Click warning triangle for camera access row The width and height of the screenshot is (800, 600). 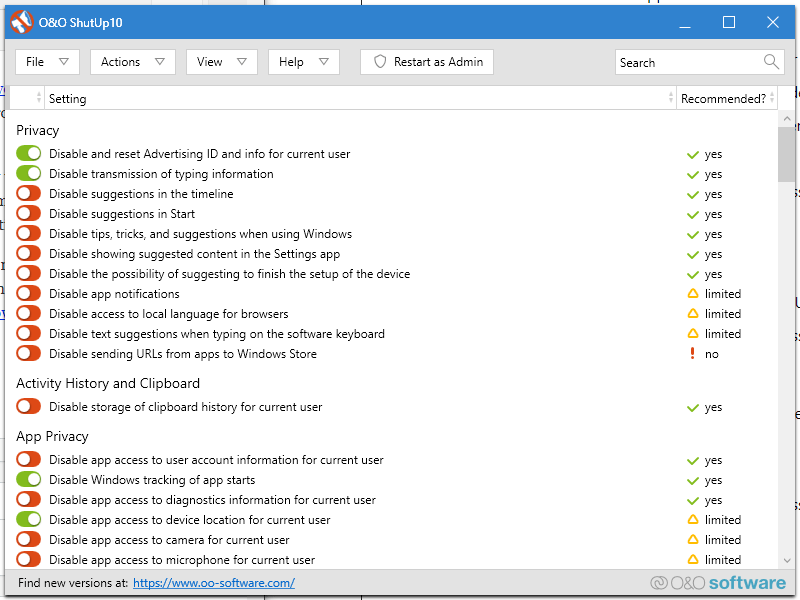692,540
